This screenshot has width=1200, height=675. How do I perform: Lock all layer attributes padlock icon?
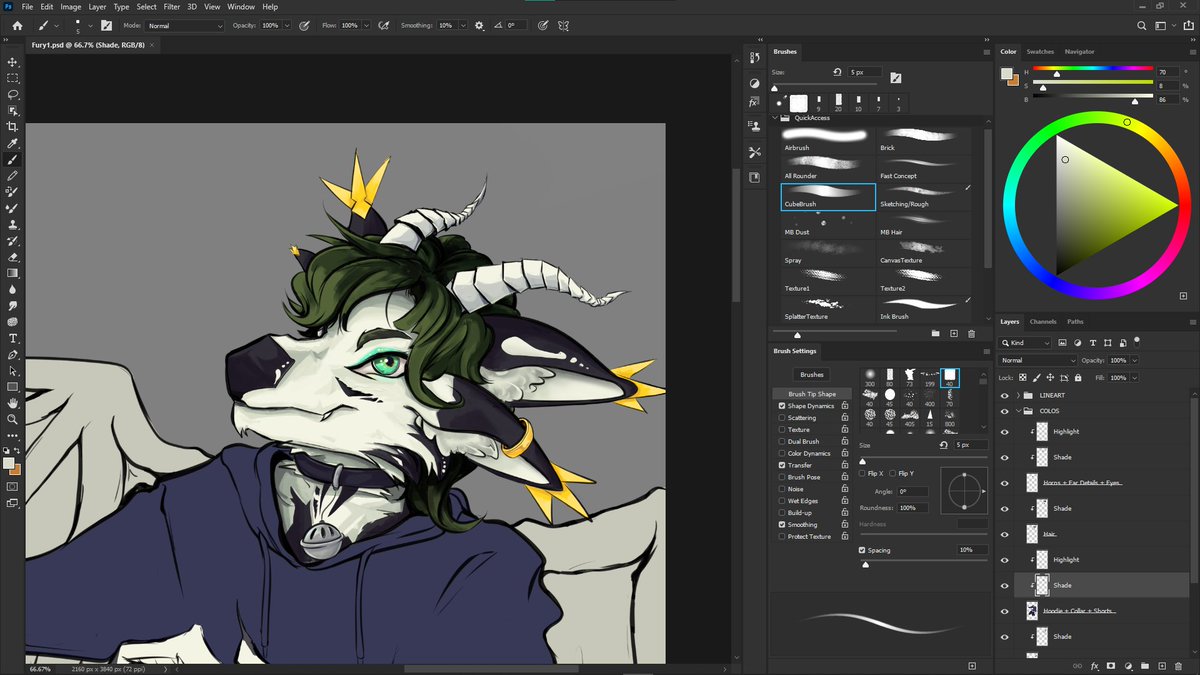point(1077,378)
